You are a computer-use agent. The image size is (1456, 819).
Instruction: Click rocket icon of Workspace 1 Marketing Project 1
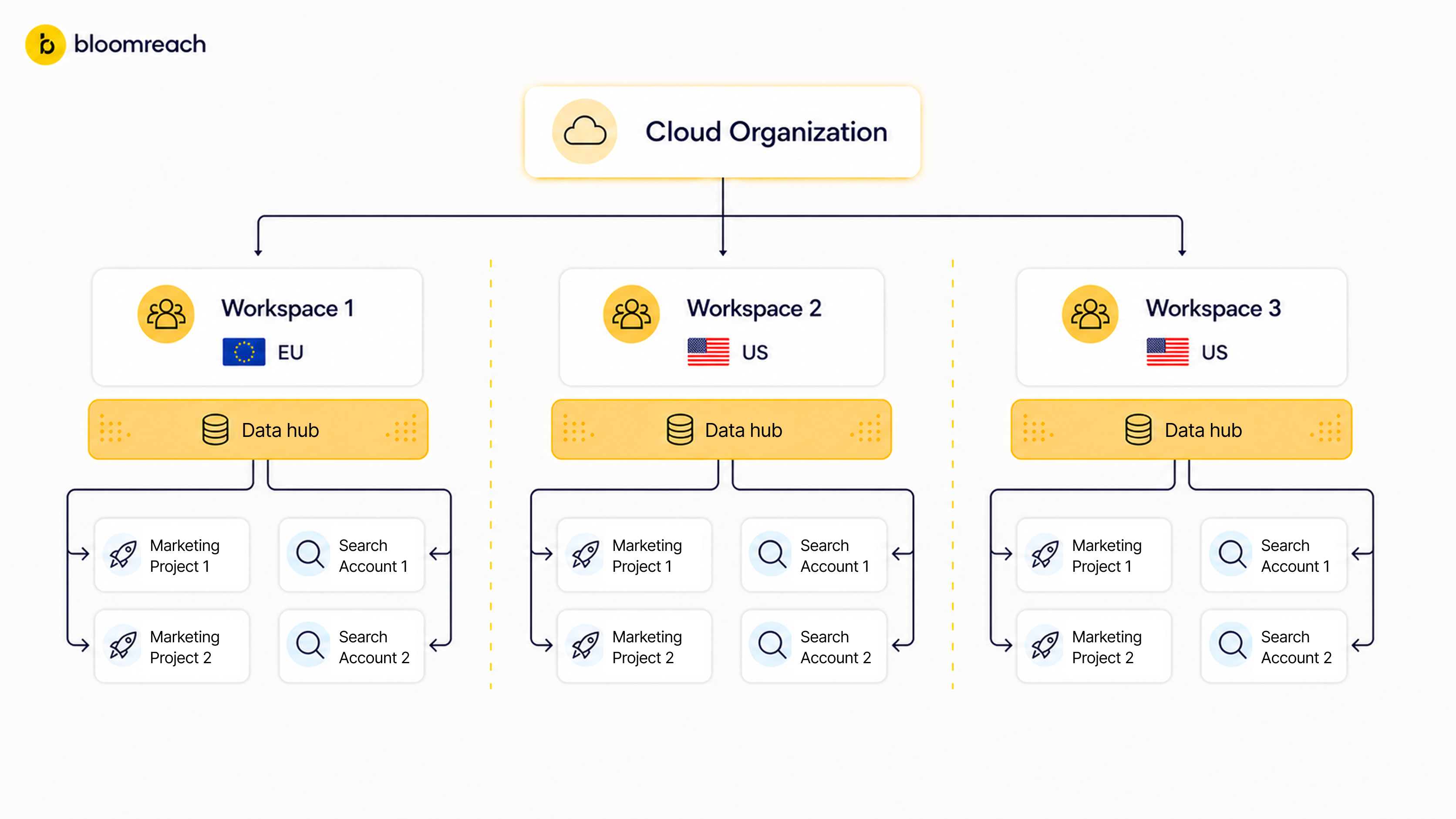[123, 554]
